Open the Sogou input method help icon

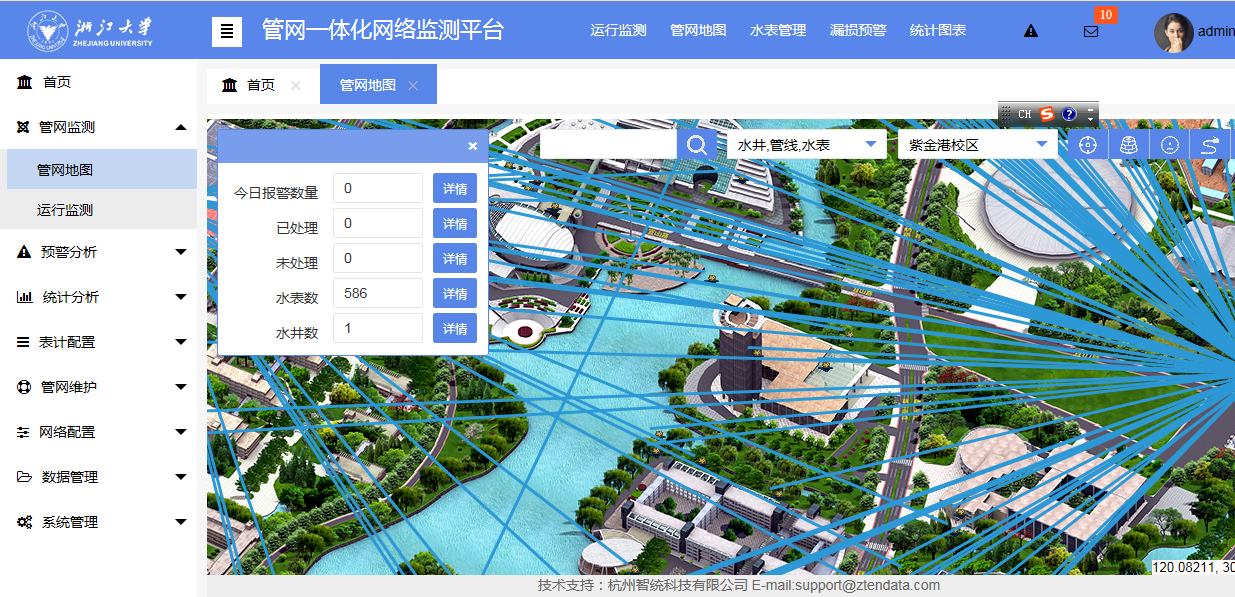point(1069,114)
